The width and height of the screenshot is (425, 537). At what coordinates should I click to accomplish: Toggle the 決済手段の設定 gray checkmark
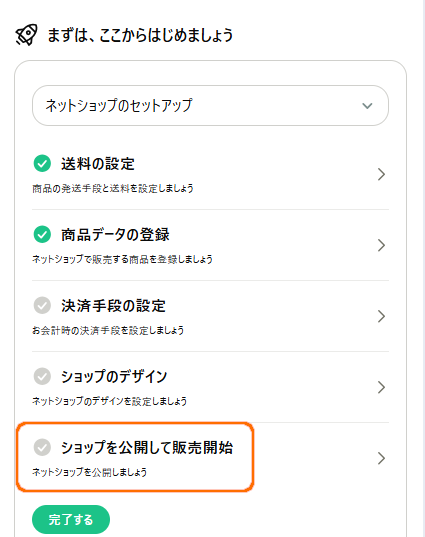42,305
